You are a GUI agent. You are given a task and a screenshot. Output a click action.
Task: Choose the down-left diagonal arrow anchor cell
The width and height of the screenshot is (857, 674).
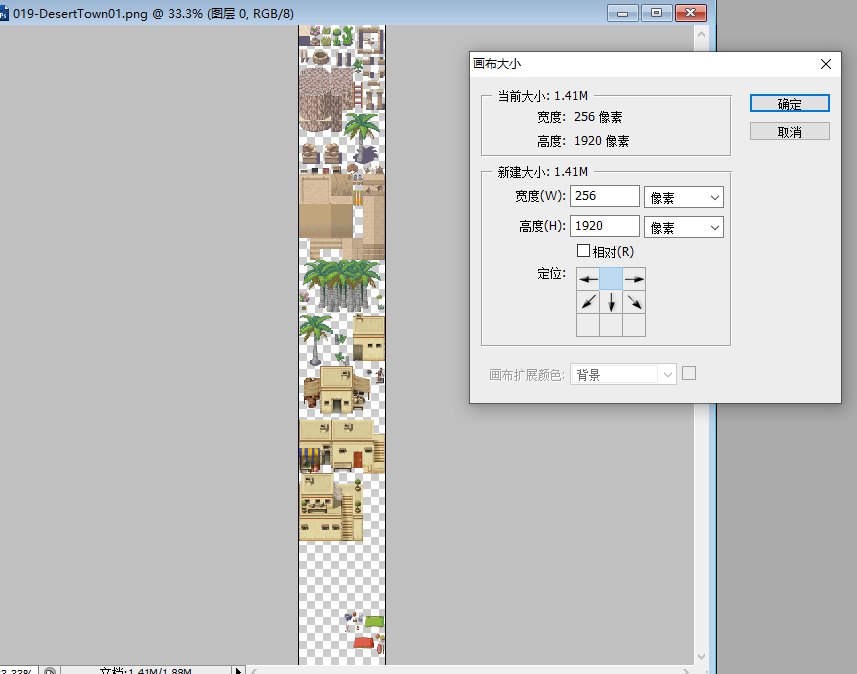588,302
